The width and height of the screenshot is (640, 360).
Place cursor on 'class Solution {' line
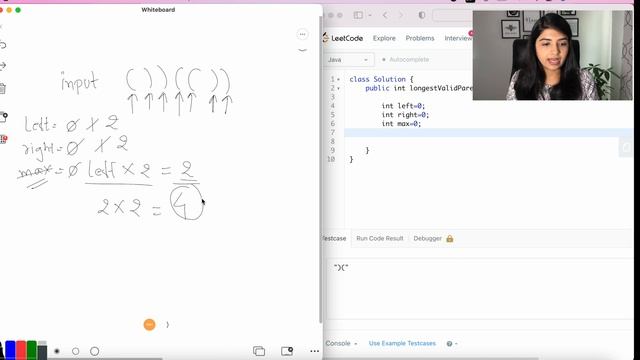(x=381, y=79)
